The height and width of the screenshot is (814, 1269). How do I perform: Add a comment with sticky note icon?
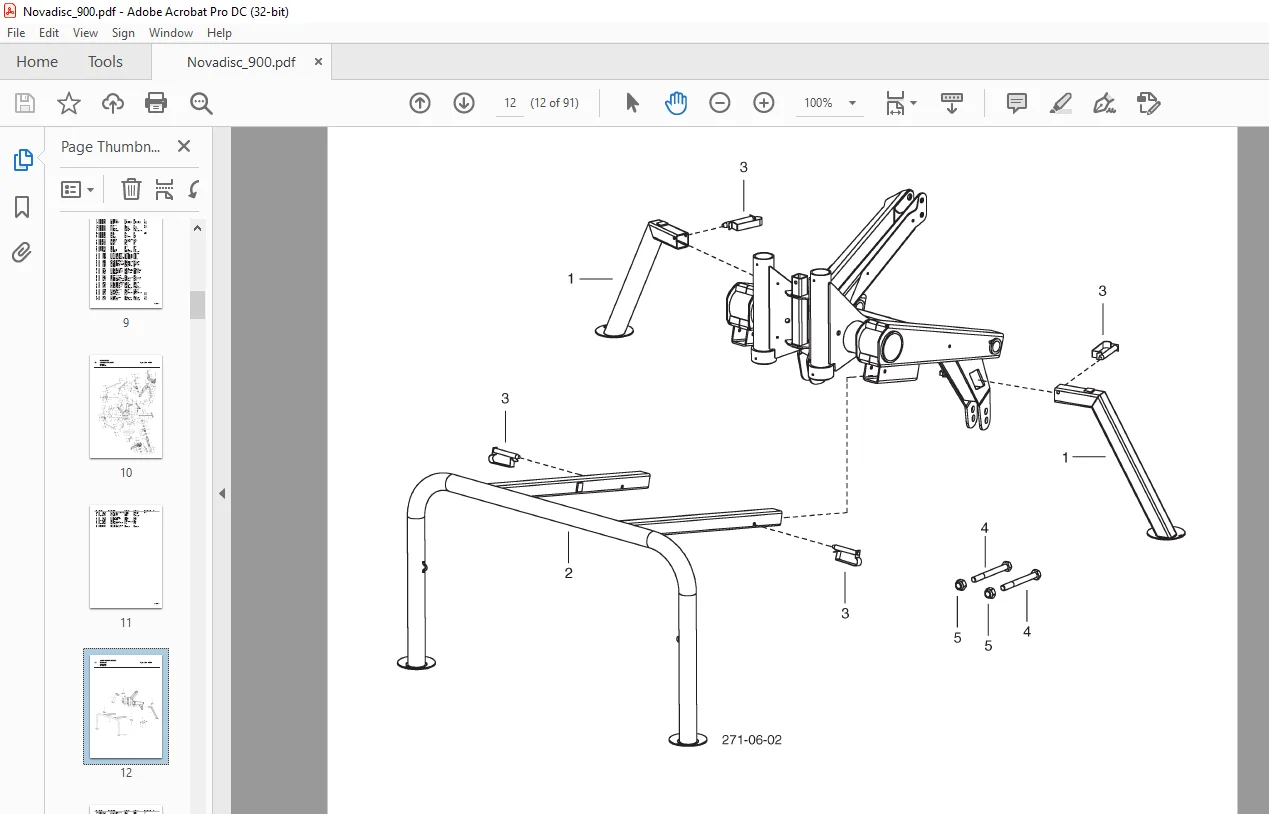1017,103
